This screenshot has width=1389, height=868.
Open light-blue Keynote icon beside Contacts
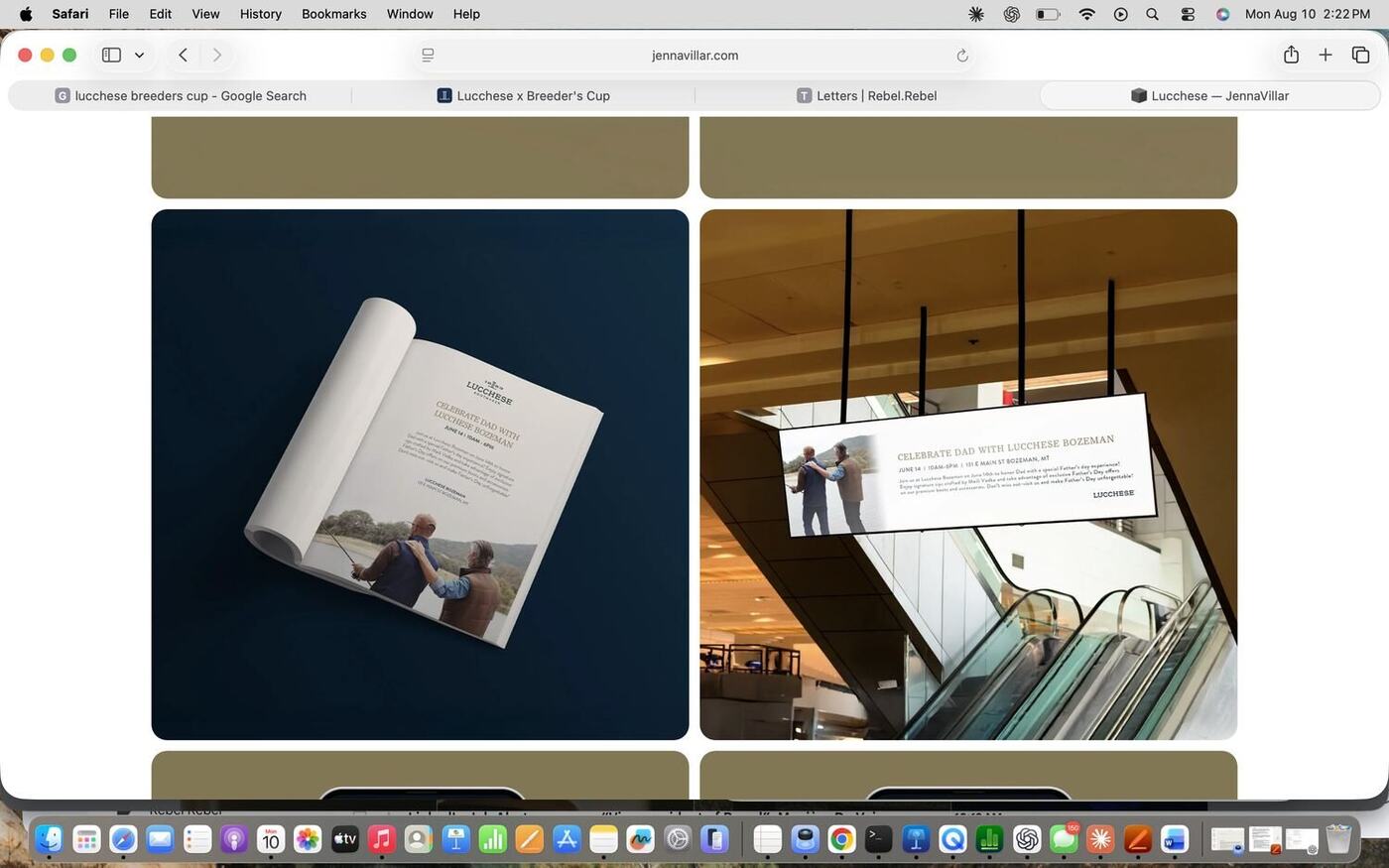(x=455, y=840)
